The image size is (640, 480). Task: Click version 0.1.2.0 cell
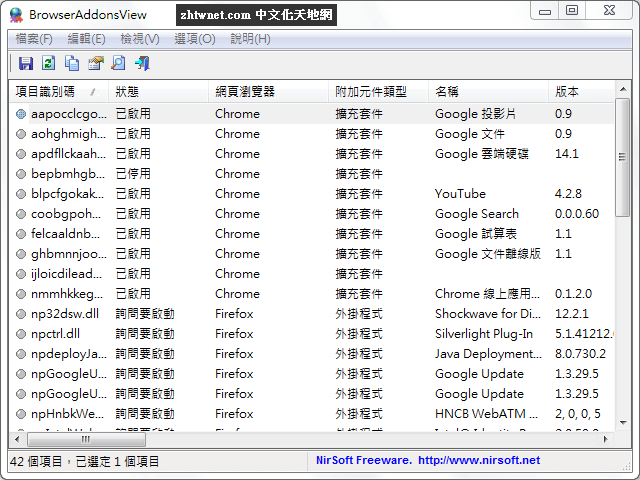tap(573, 294)
